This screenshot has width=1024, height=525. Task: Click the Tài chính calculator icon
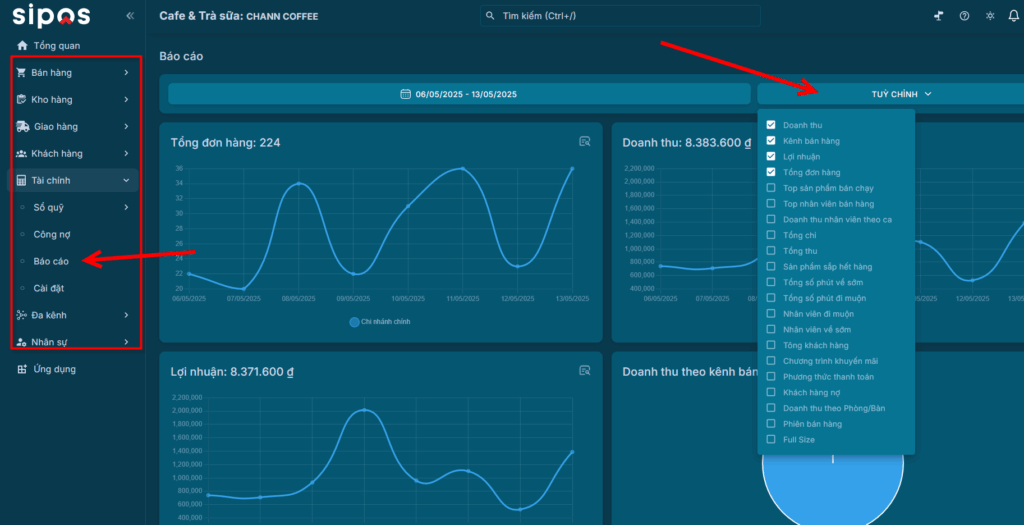click(x=22, y=180)
